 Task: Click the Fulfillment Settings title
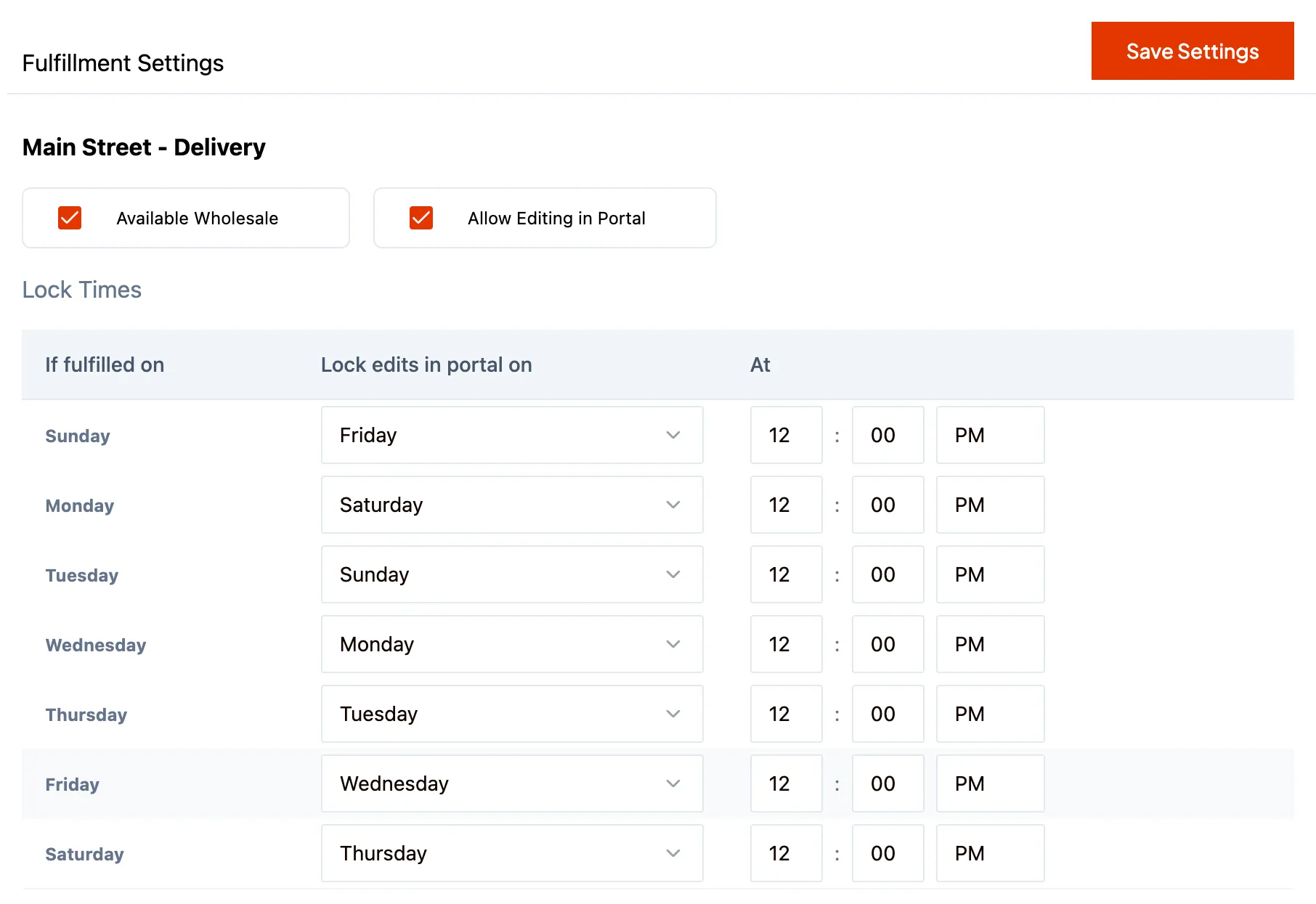tap(123, 63)
